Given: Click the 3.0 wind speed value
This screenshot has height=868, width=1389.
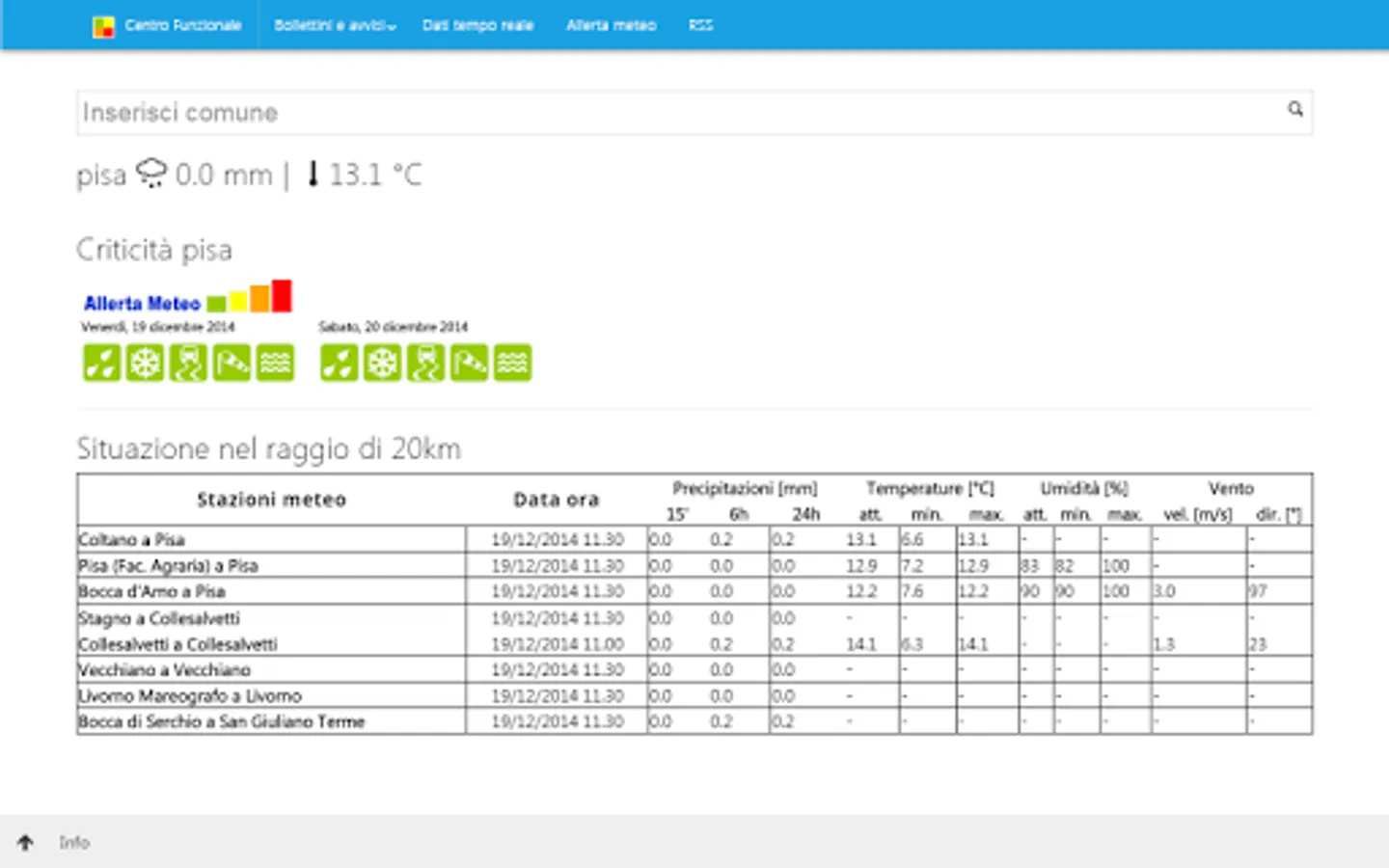Looking at the screenshot, I should [1164, 591].
